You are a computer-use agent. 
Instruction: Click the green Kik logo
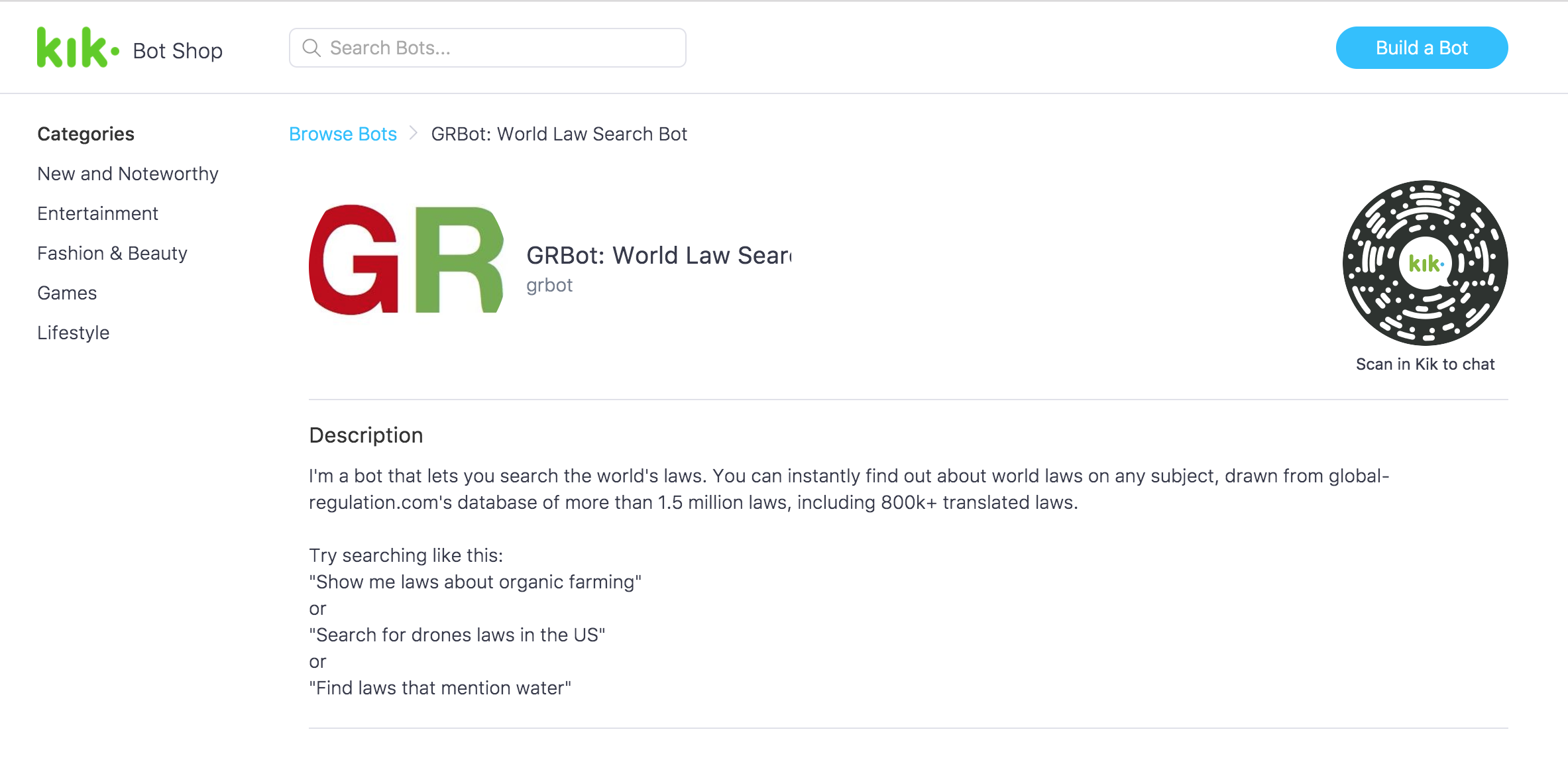(78, 48)
